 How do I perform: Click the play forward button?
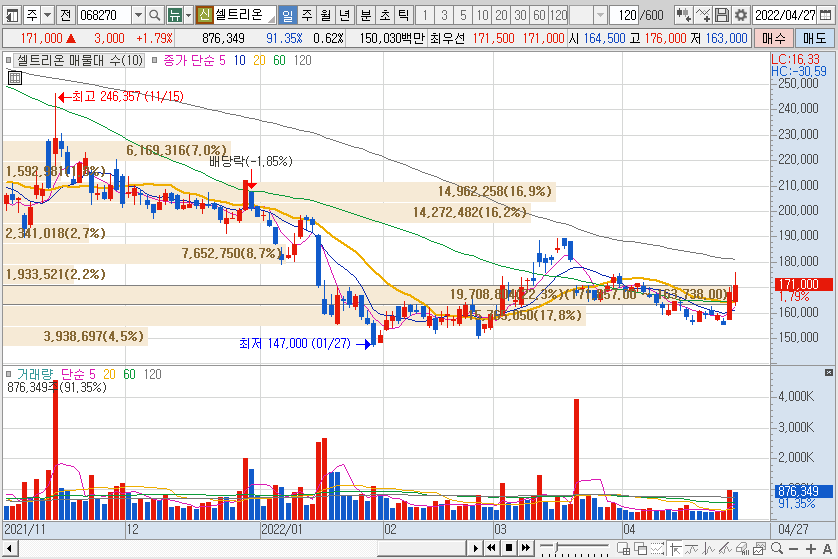tap(475, 548)
